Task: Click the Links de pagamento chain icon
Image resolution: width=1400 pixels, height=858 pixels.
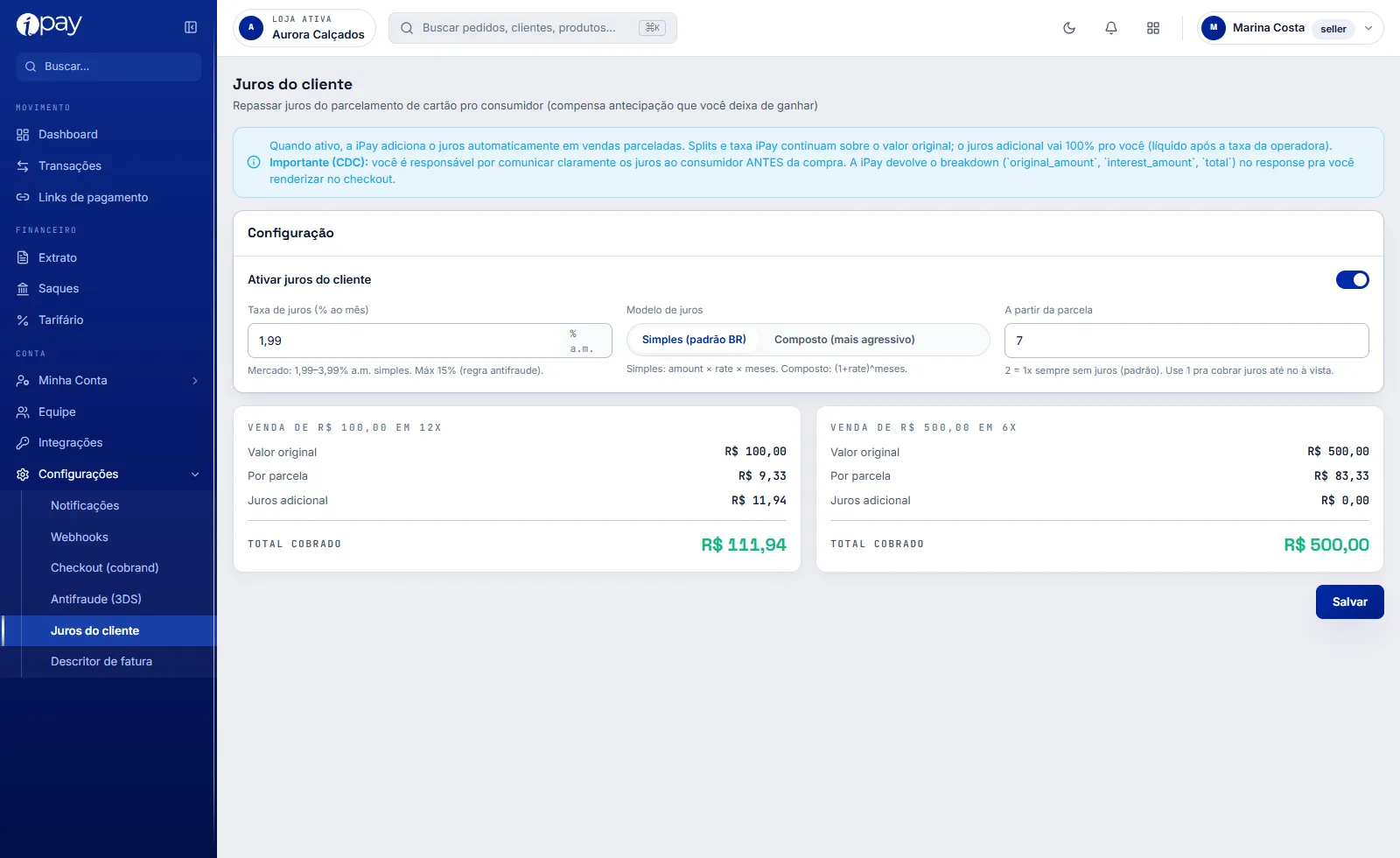Action: point(23,198)
